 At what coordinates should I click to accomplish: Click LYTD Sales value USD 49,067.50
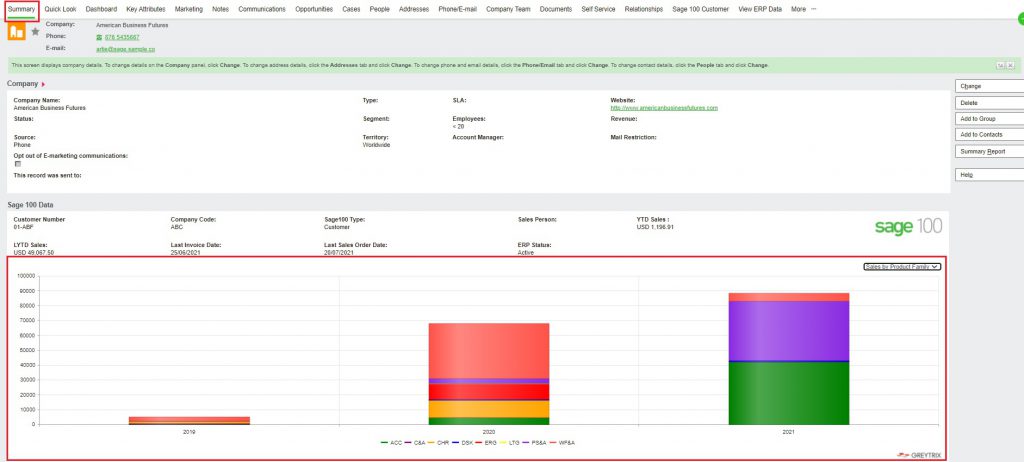pos(34,252)
